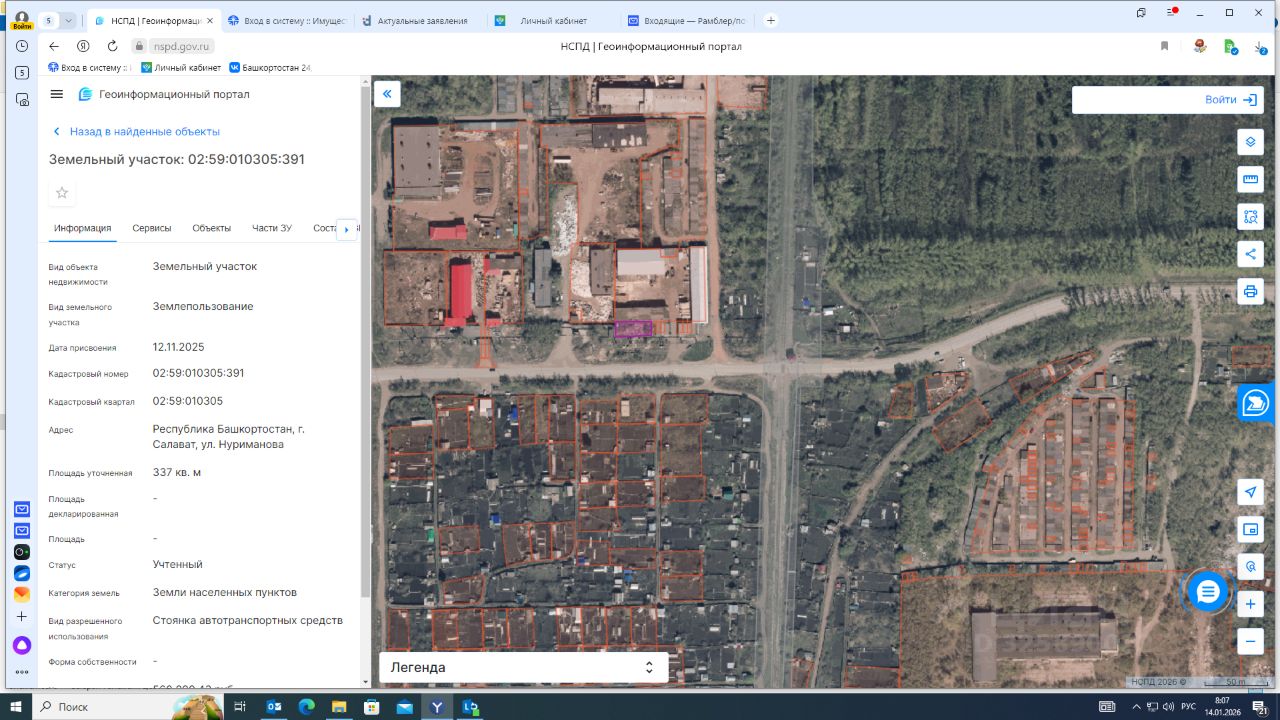The width and height of the screenshot is (1280, 720).
Task: Activate the area search selection tool
Action: 1250,217
